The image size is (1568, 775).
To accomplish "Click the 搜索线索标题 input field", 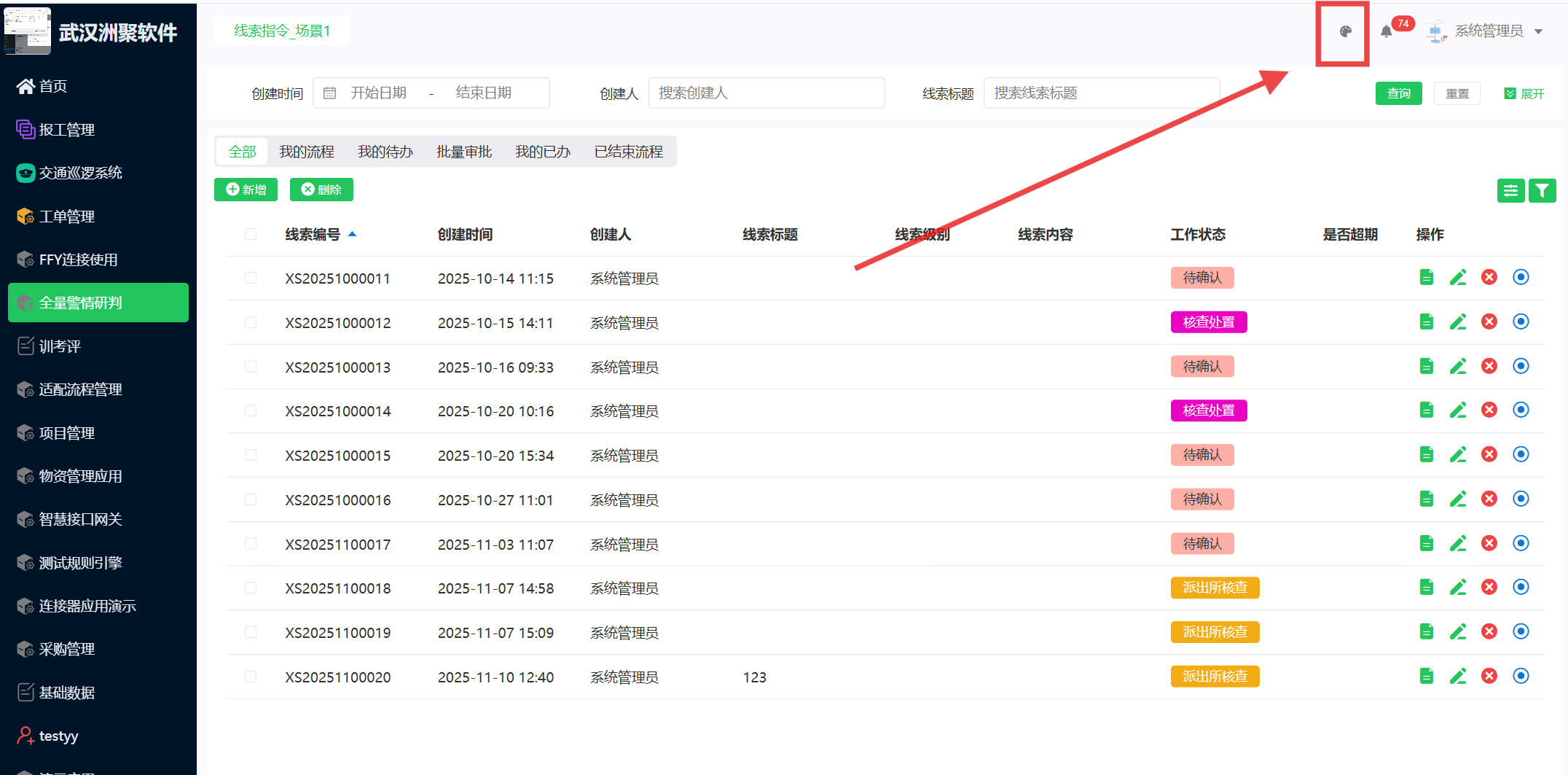I will pos(1100,93).
